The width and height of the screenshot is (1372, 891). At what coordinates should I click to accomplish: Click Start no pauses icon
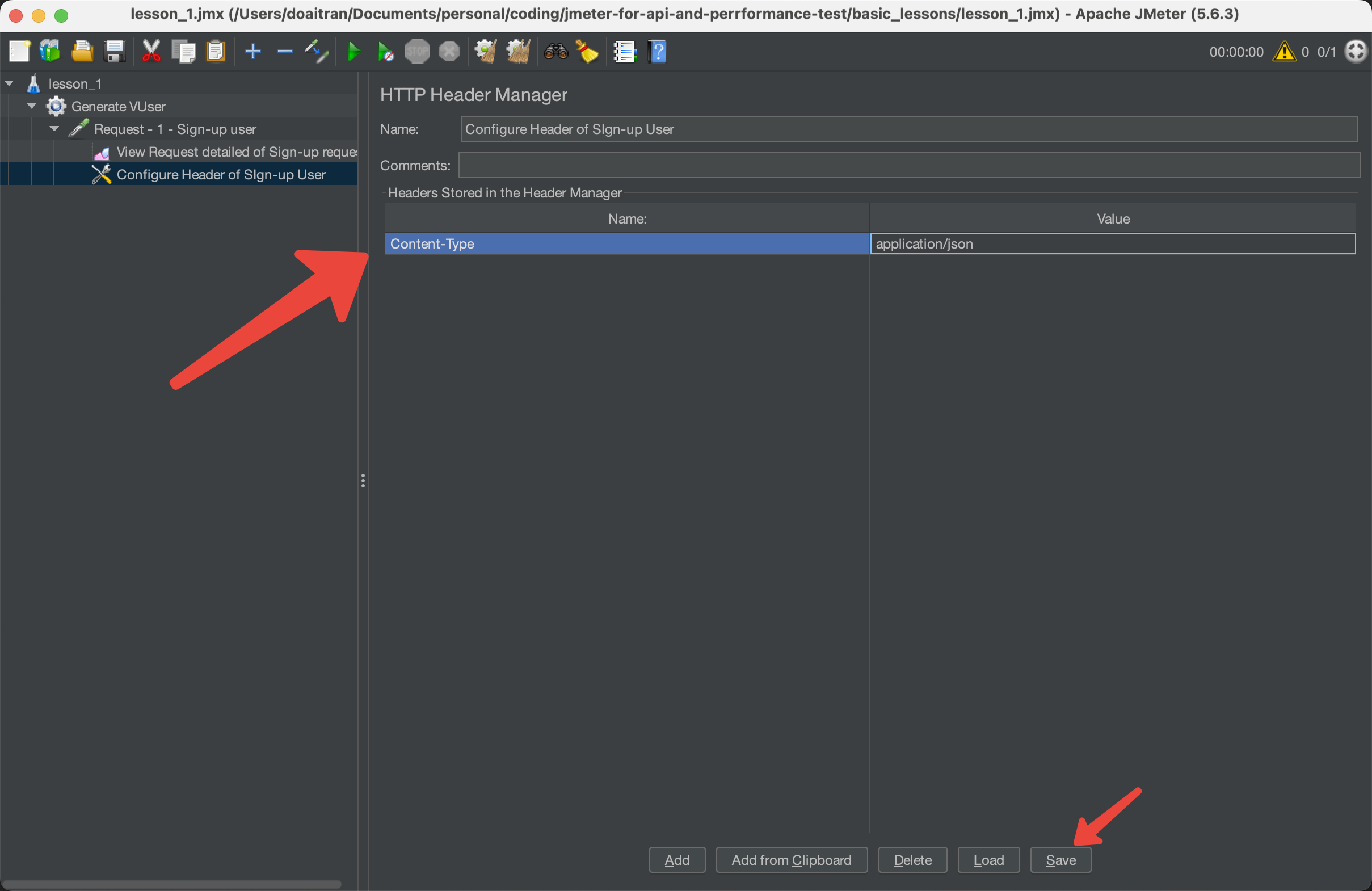coord(385,52)
